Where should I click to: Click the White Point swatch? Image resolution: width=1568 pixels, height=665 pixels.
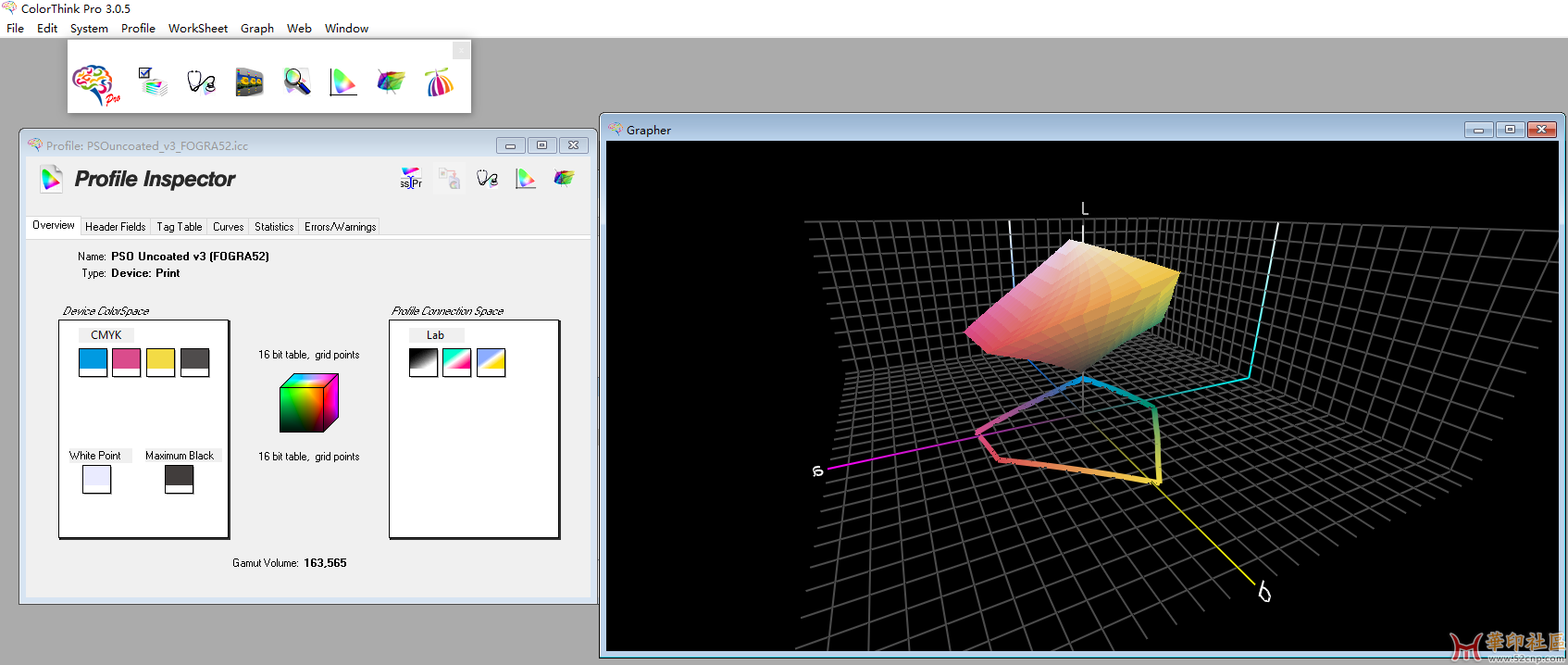(97, 479)
